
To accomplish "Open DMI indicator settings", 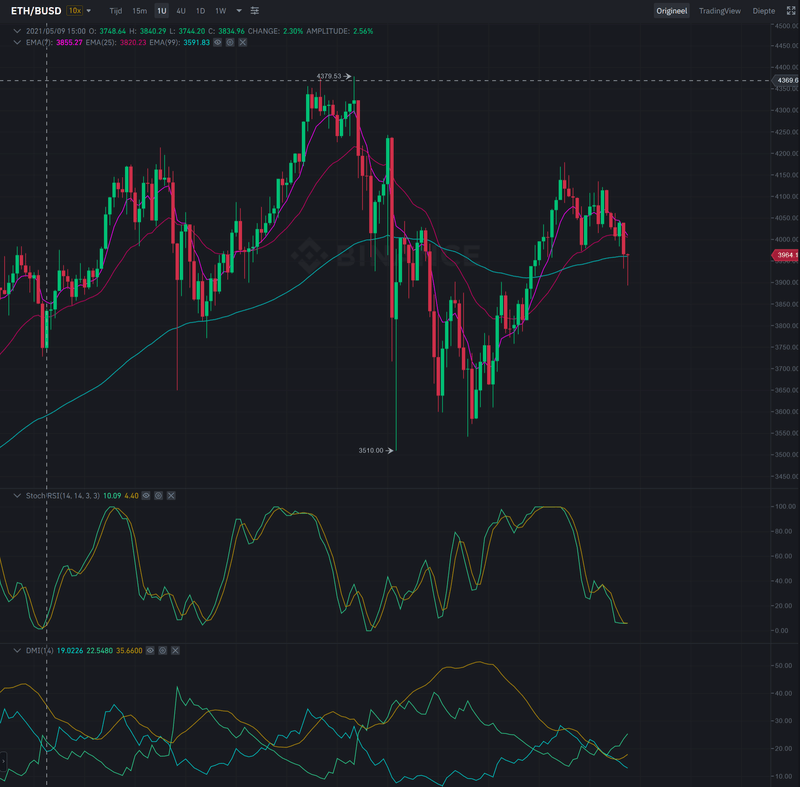I will 161,650.
